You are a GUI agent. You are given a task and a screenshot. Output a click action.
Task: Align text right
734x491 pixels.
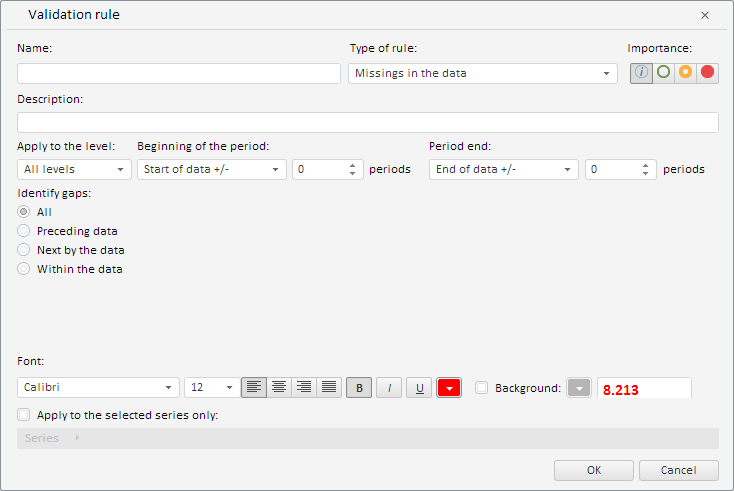[304, 387]
